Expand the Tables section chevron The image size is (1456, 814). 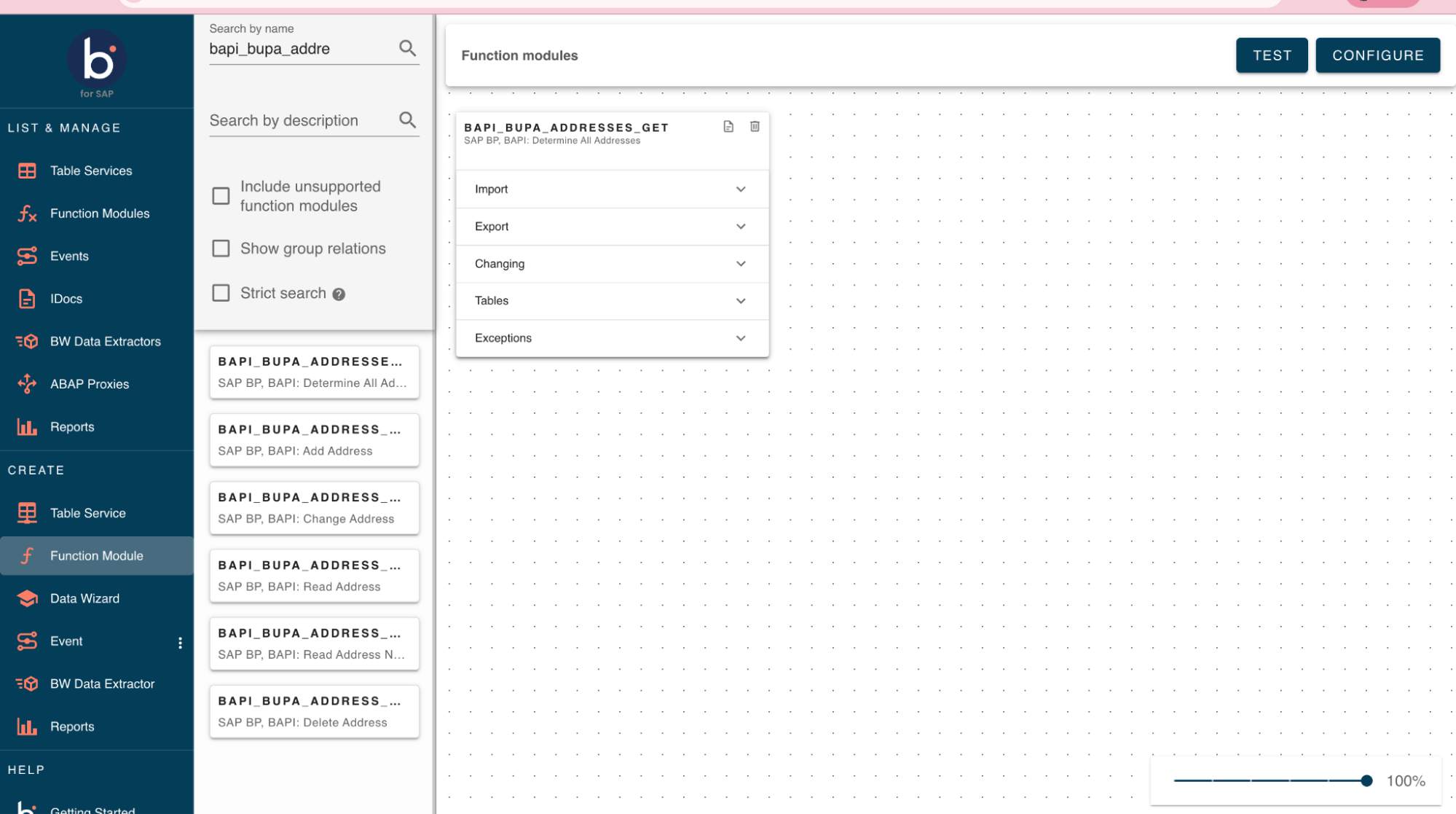[x=741, y=301]
